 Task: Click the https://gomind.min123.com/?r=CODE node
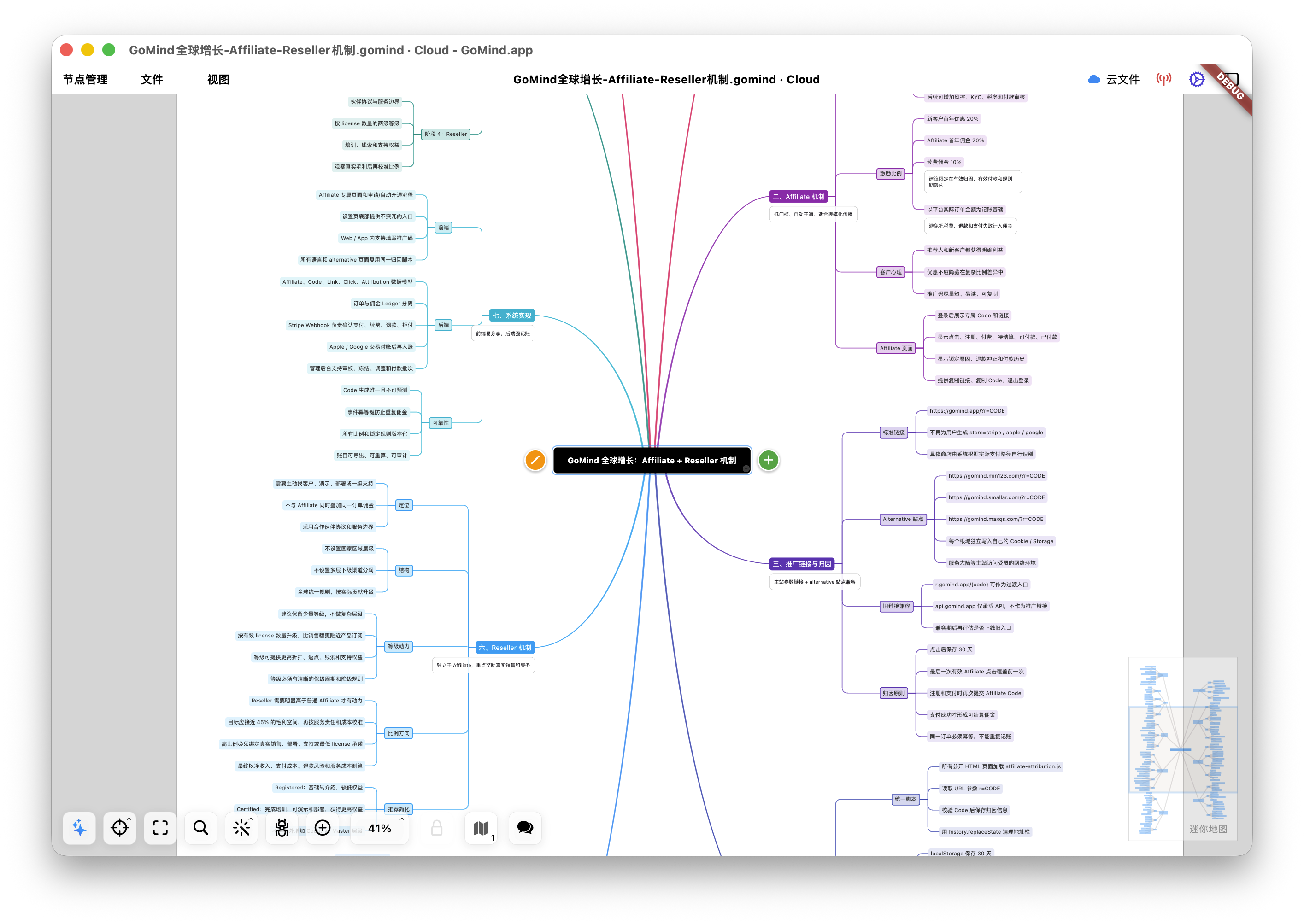coord(997,476)
